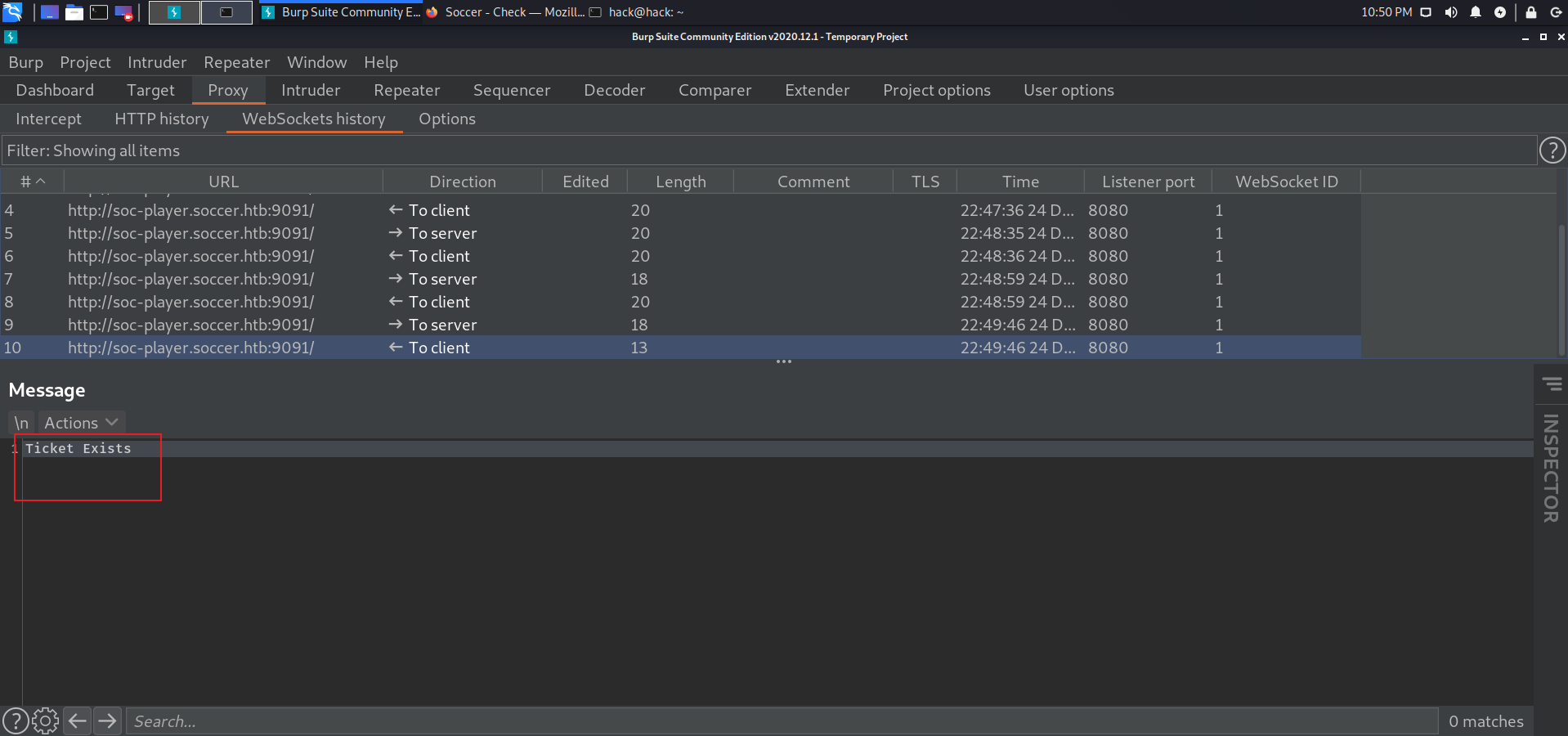
Task: Select WebSocket message row 10
Action: click(x=681, y=348)
